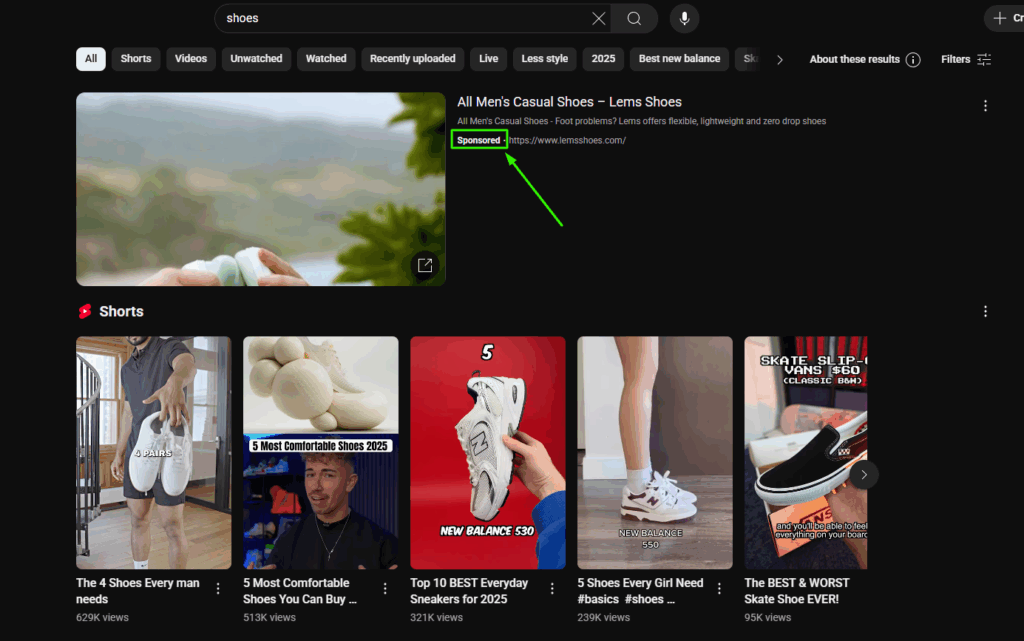Select the 2025 filter chip
This screenshot has width=1024, height=641.
(603, 59)
